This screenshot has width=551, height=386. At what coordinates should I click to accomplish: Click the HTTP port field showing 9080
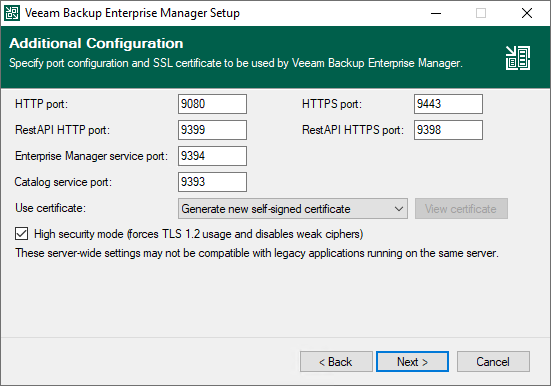(212, 104)
